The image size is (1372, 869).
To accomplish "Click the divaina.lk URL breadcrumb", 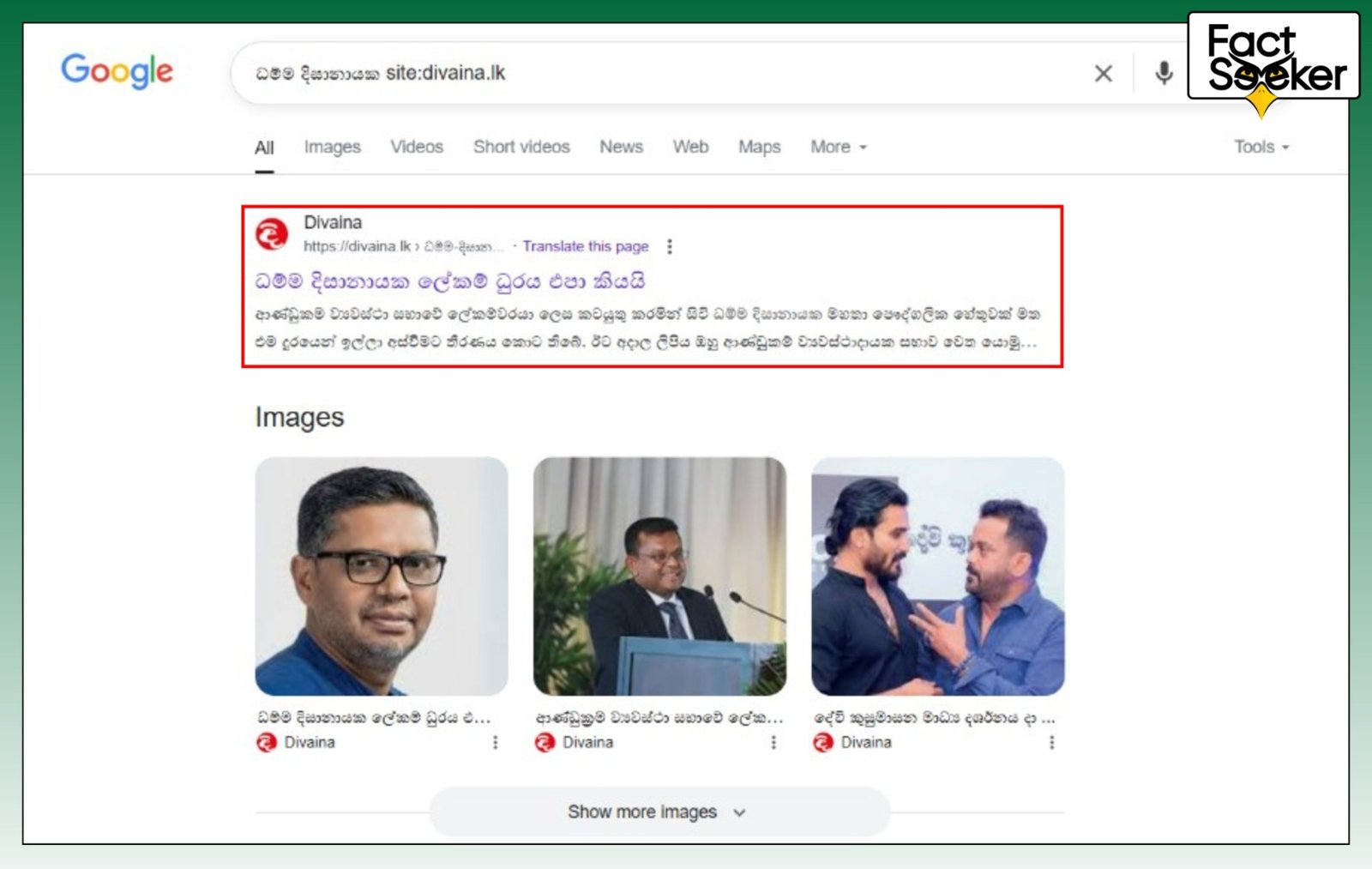I will coord(403,246).
